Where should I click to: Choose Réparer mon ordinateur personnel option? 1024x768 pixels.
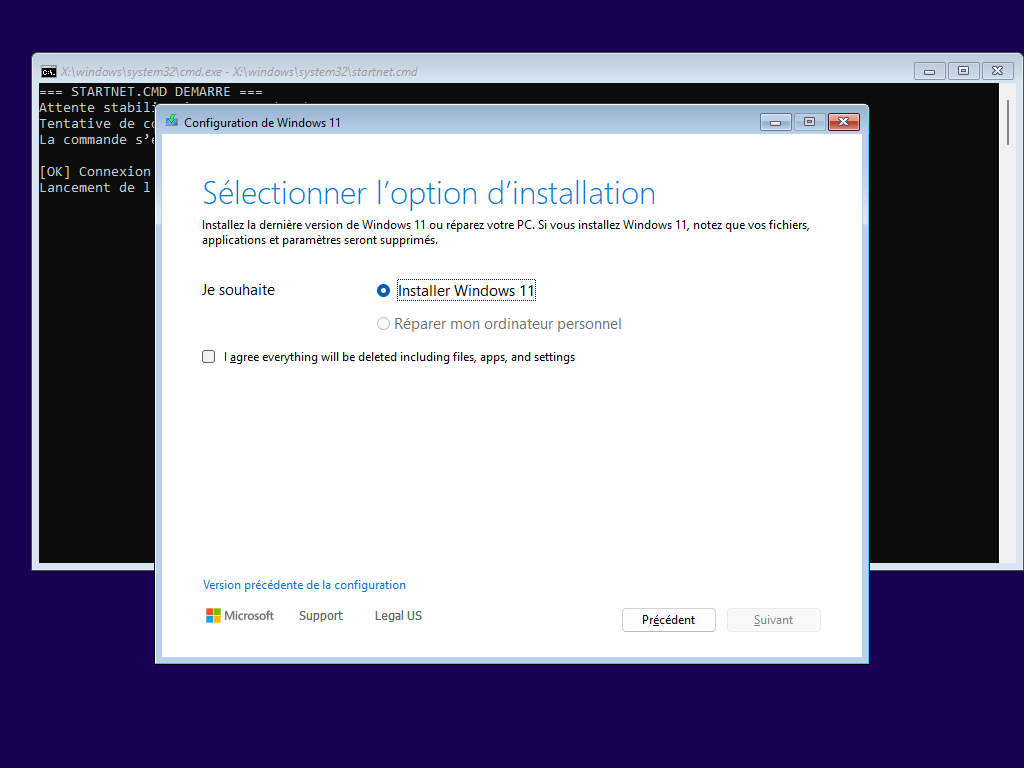pos(383,324)
